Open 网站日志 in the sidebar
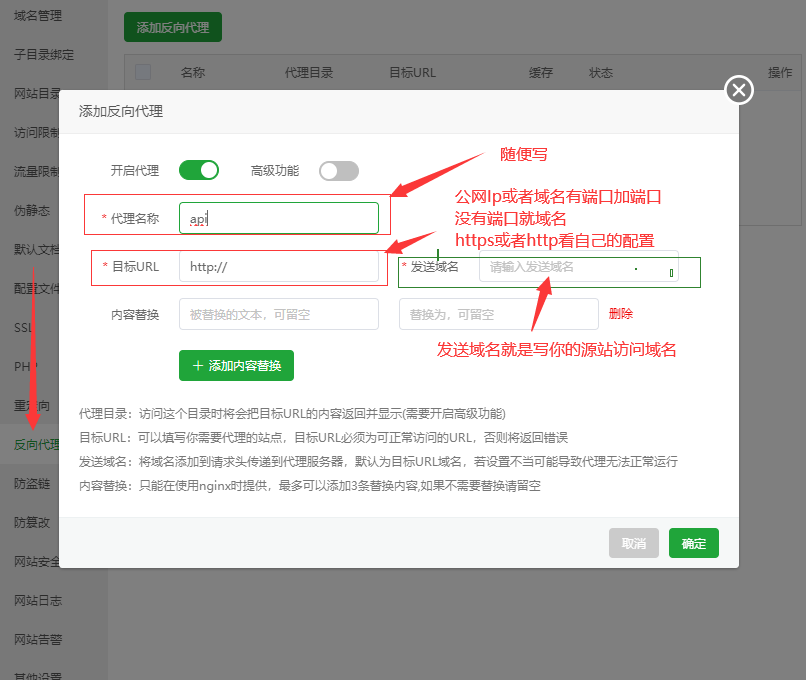806x680 pixels. [x=38, y=600]
